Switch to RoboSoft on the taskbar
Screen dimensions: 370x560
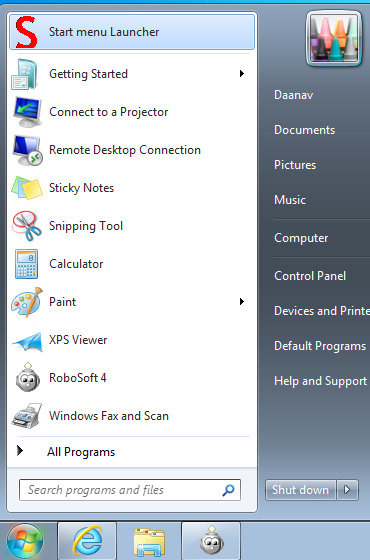coord(211,541)
